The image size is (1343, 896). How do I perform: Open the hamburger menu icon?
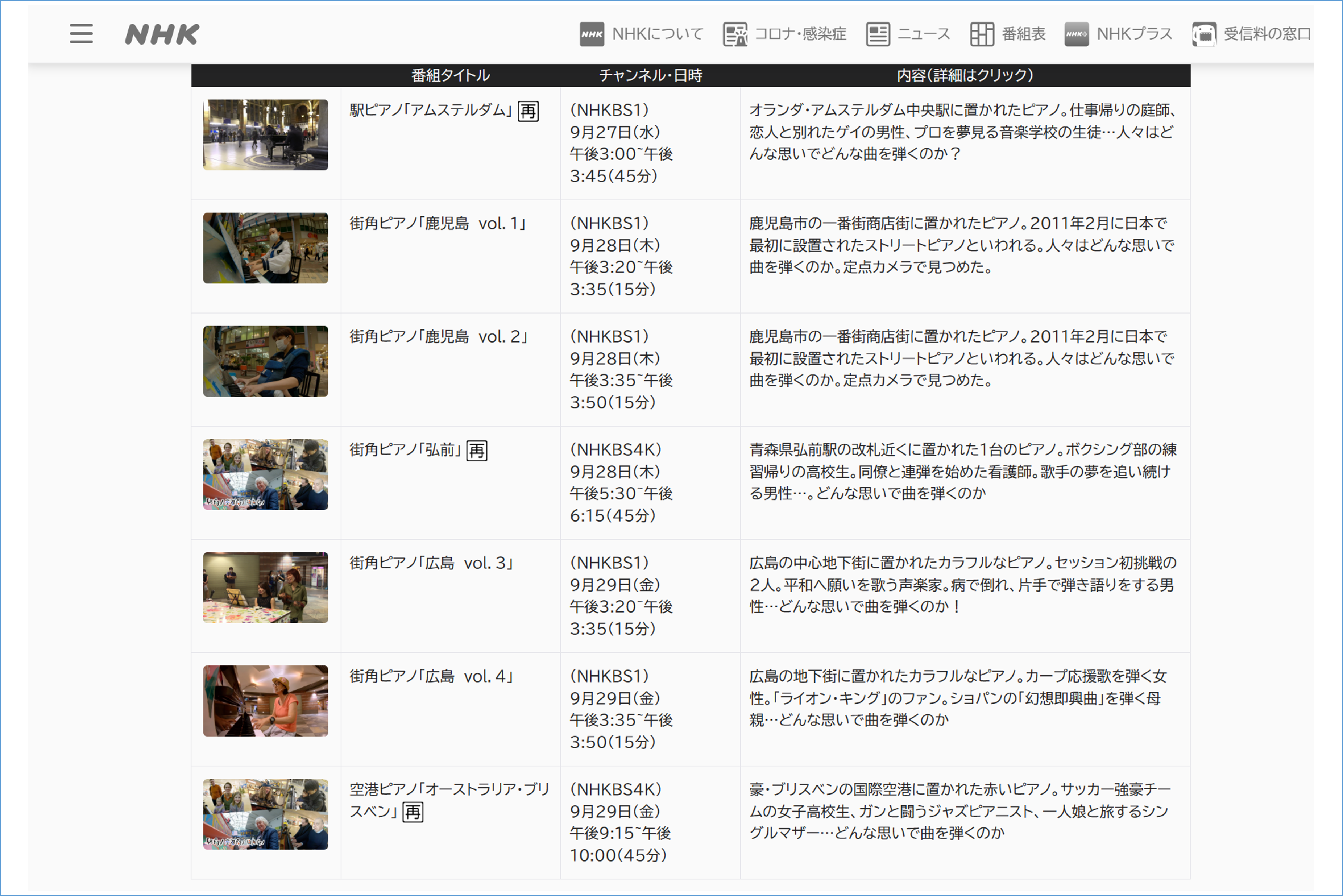[81, 34]
